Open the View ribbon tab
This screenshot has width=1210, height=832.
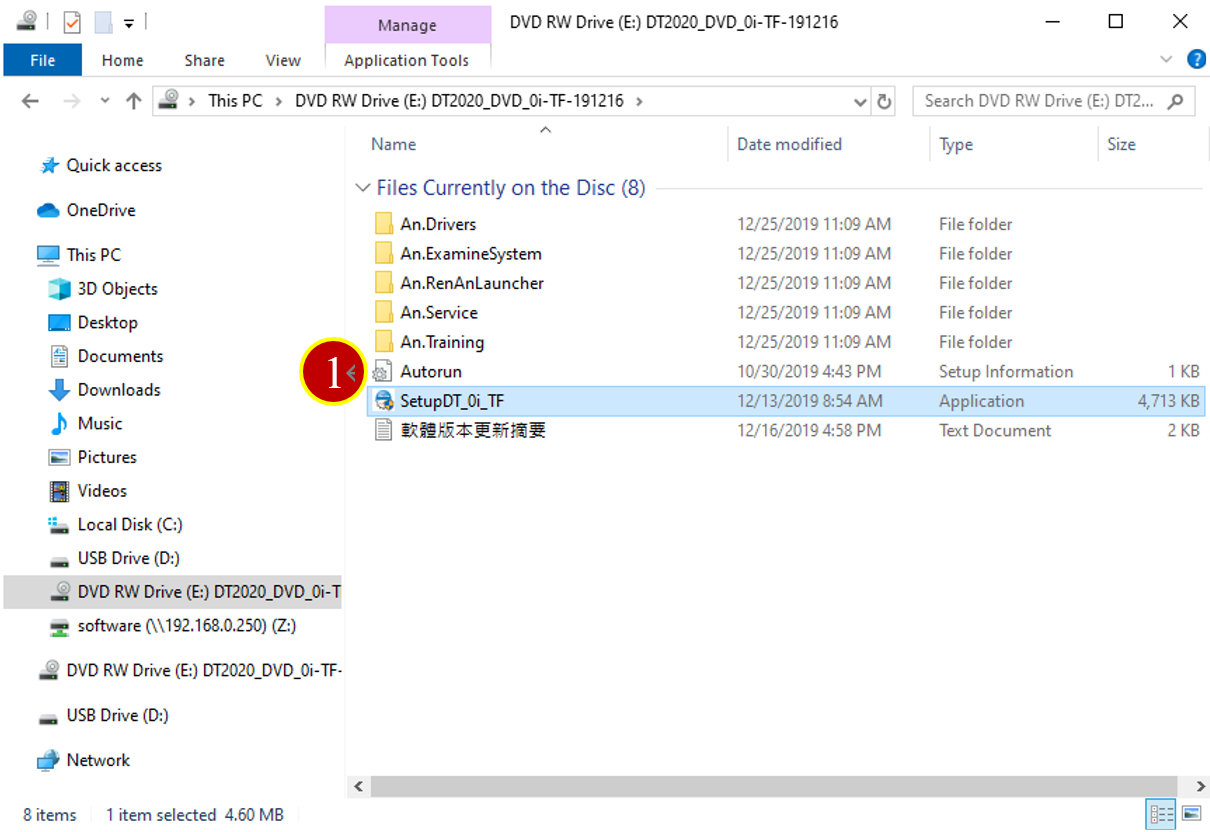coord(283,60)
